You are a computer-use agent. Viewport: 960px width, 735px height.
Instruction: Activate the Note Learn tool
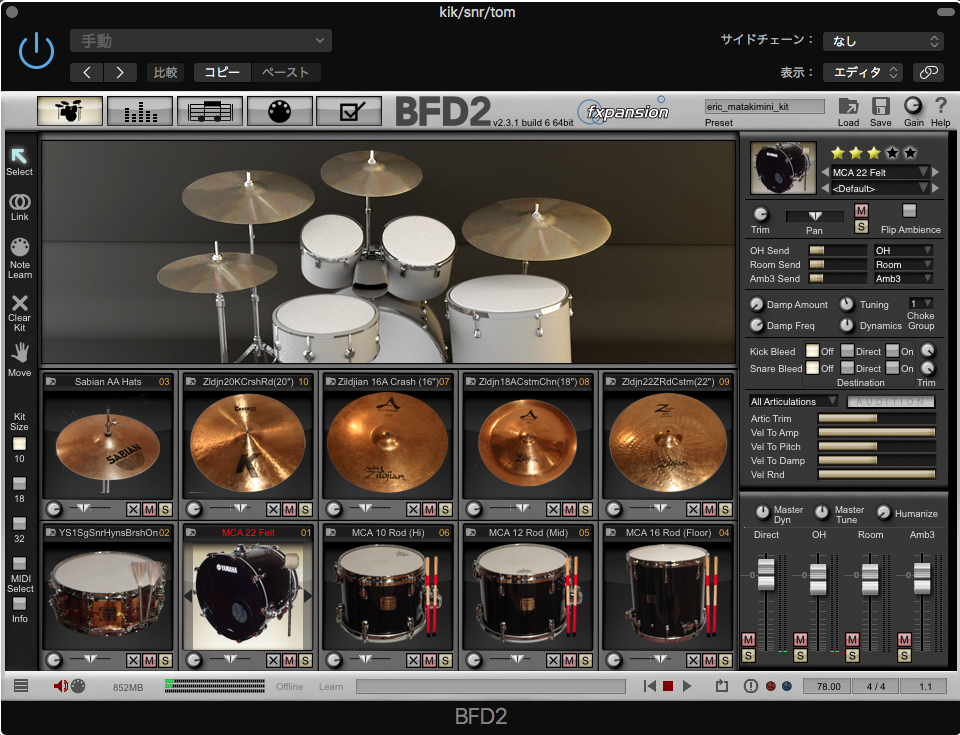pos(19,247)
